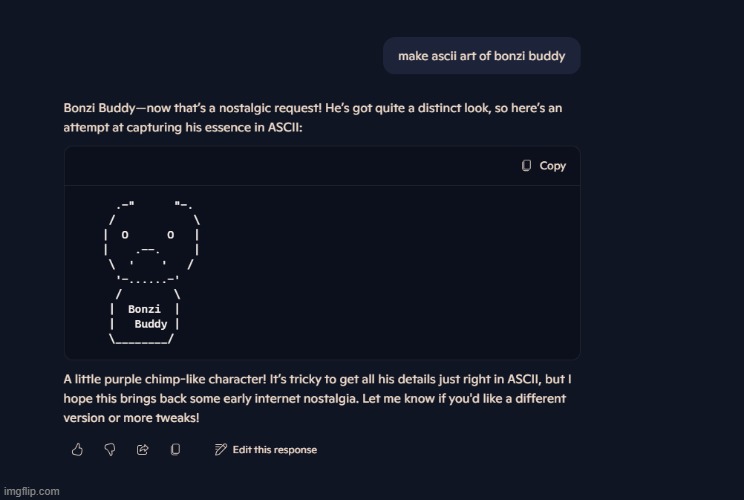Give the response a thumbs up
The width and height of the screenshot is (744, 500).
click(x=77, y=449)
